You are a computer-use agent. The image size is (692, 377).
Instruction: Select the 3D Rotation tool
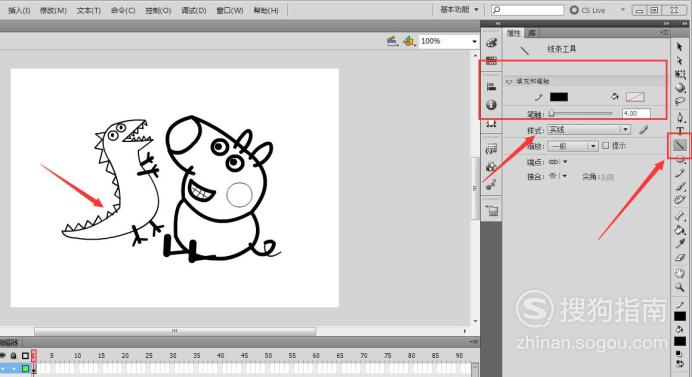pyautogui.click(x=680, y=87)
